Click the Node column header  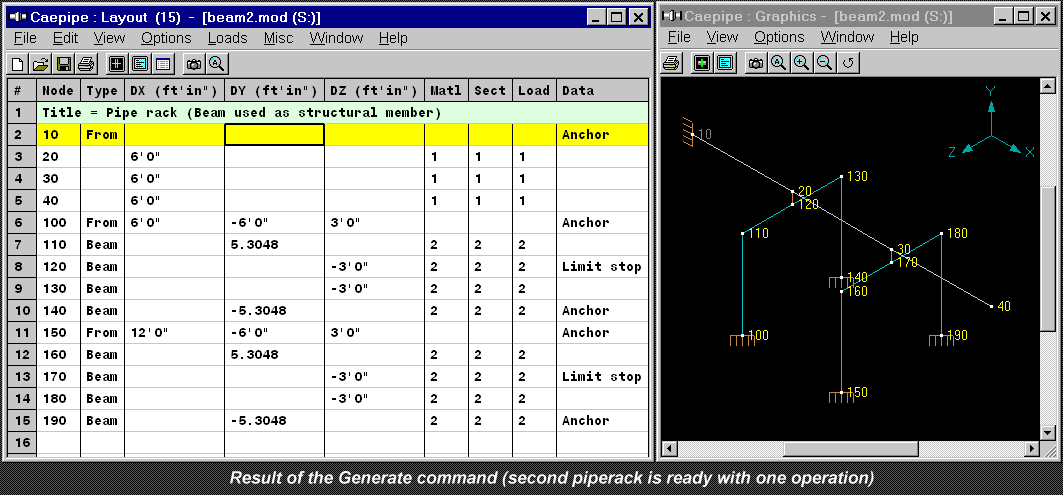tap(58, 90)
